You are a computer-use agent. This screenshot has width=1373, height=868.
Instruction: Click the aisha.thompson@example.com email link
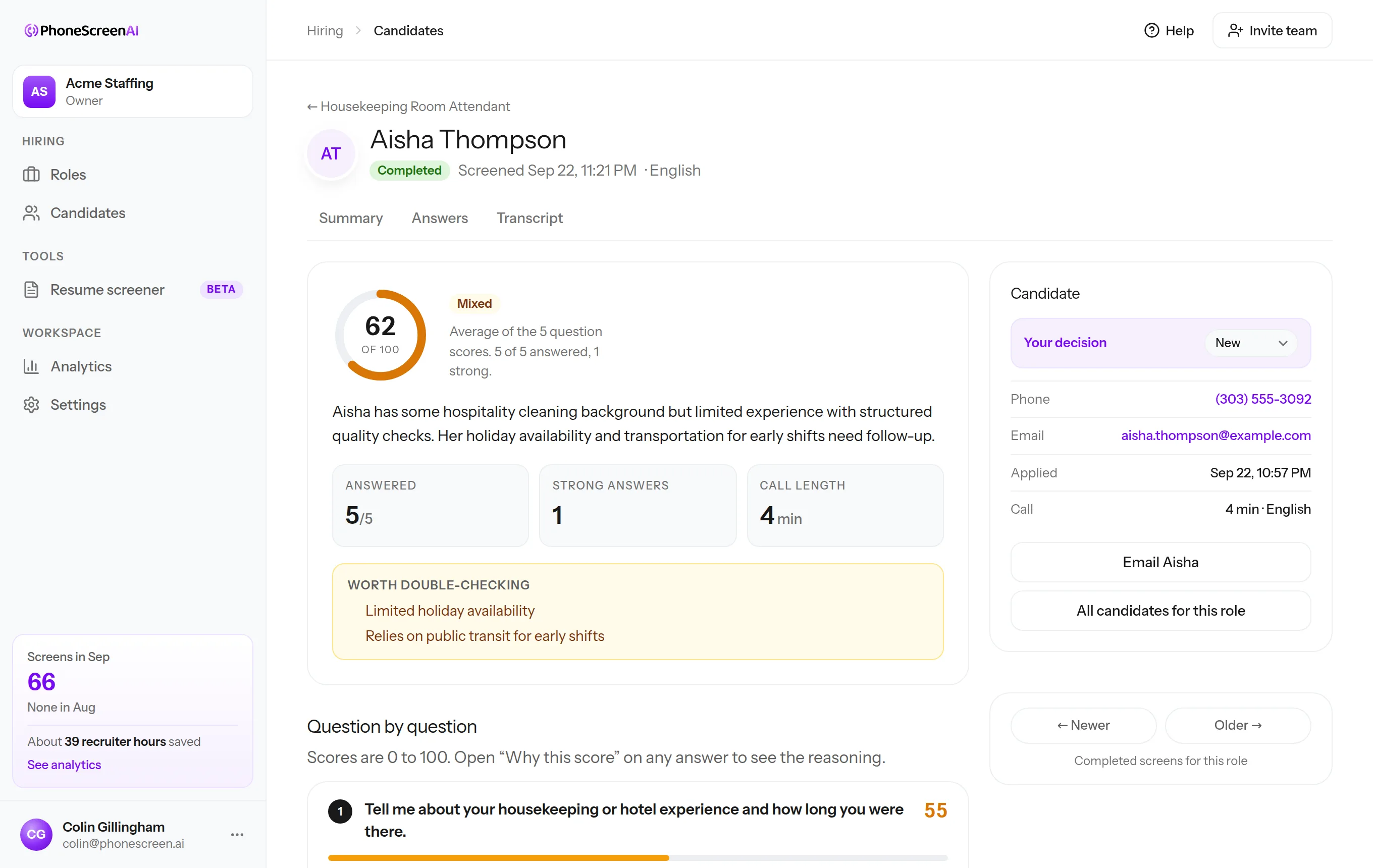point(1216,436)
